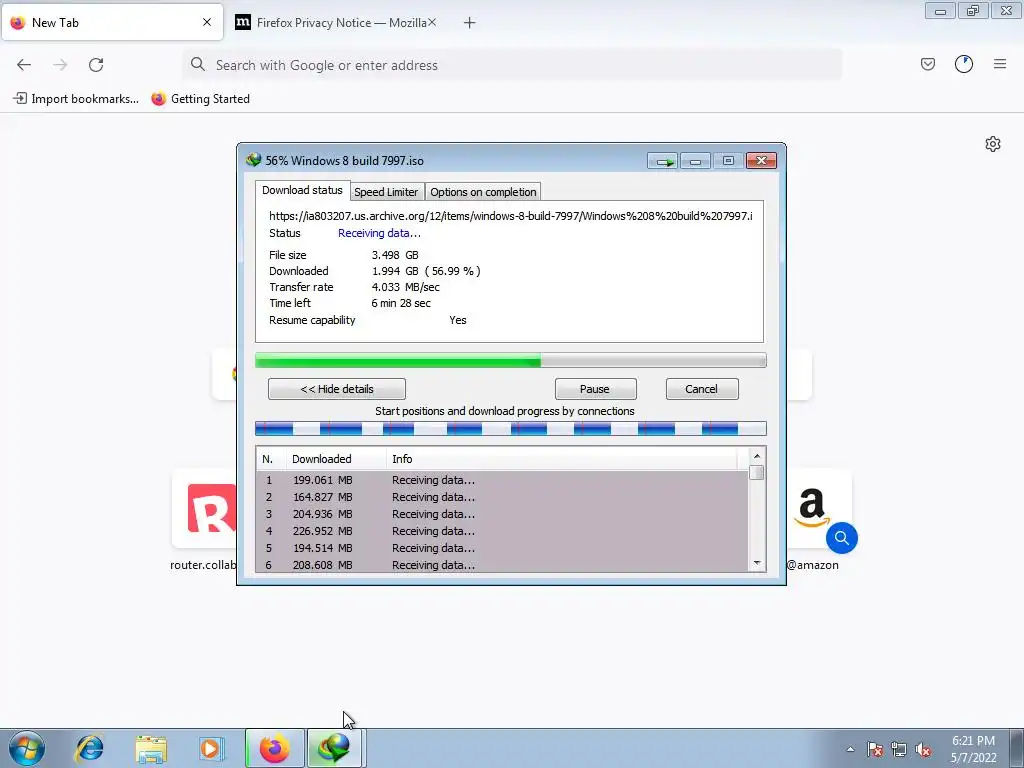Click Firefox taskbar button

click(274, 748)
